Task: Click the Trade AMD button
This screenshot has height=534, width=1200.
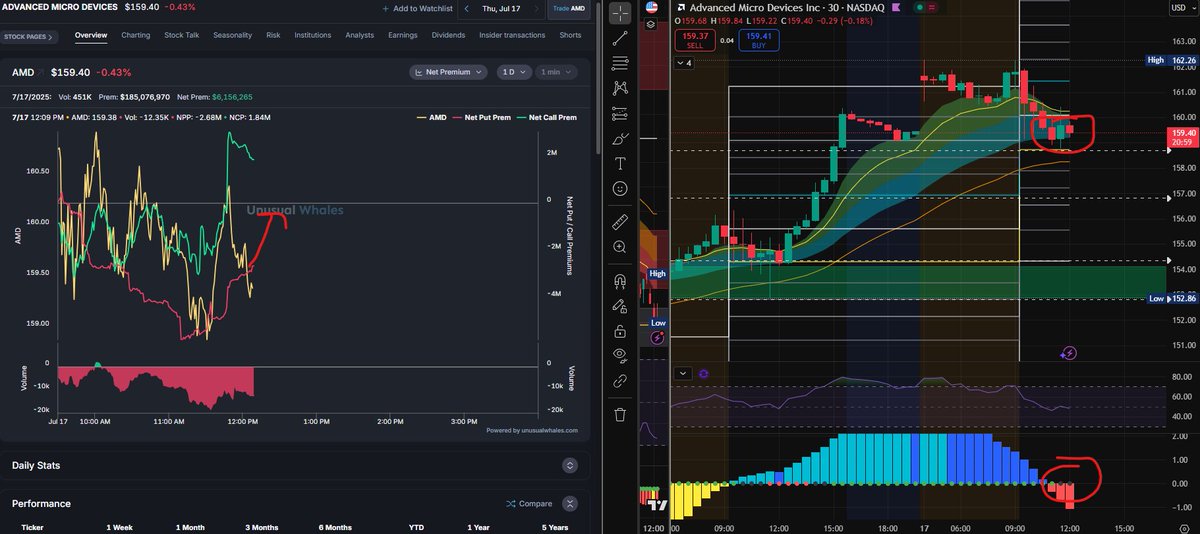Action: (x=569, y=9)
